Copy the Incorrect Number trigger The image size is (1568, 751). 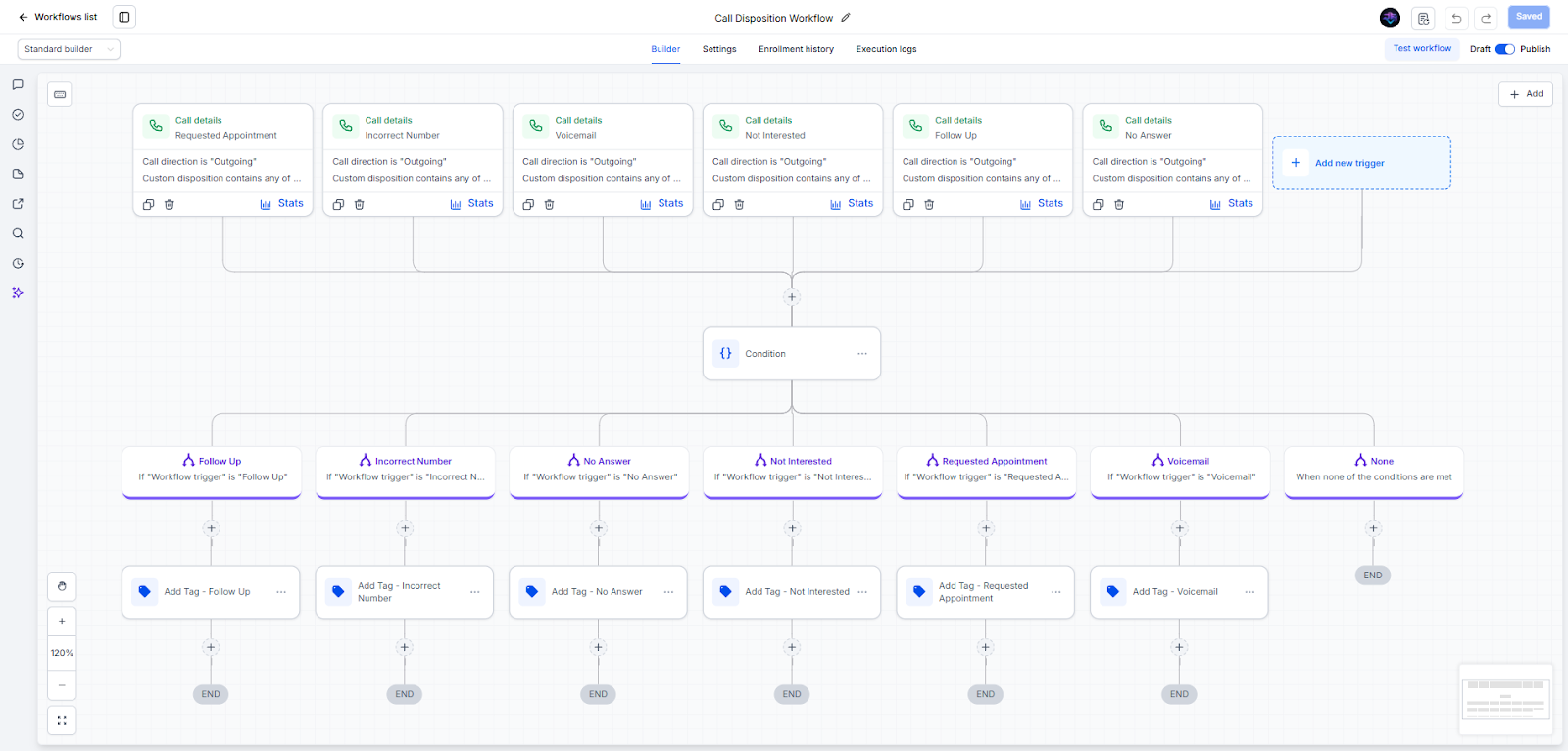(x=338, y=204)
